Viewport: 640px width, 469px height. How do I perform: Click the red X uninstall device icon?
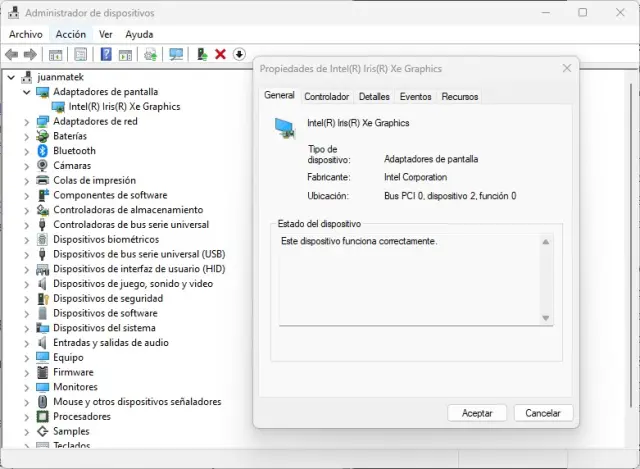point(220,54)
